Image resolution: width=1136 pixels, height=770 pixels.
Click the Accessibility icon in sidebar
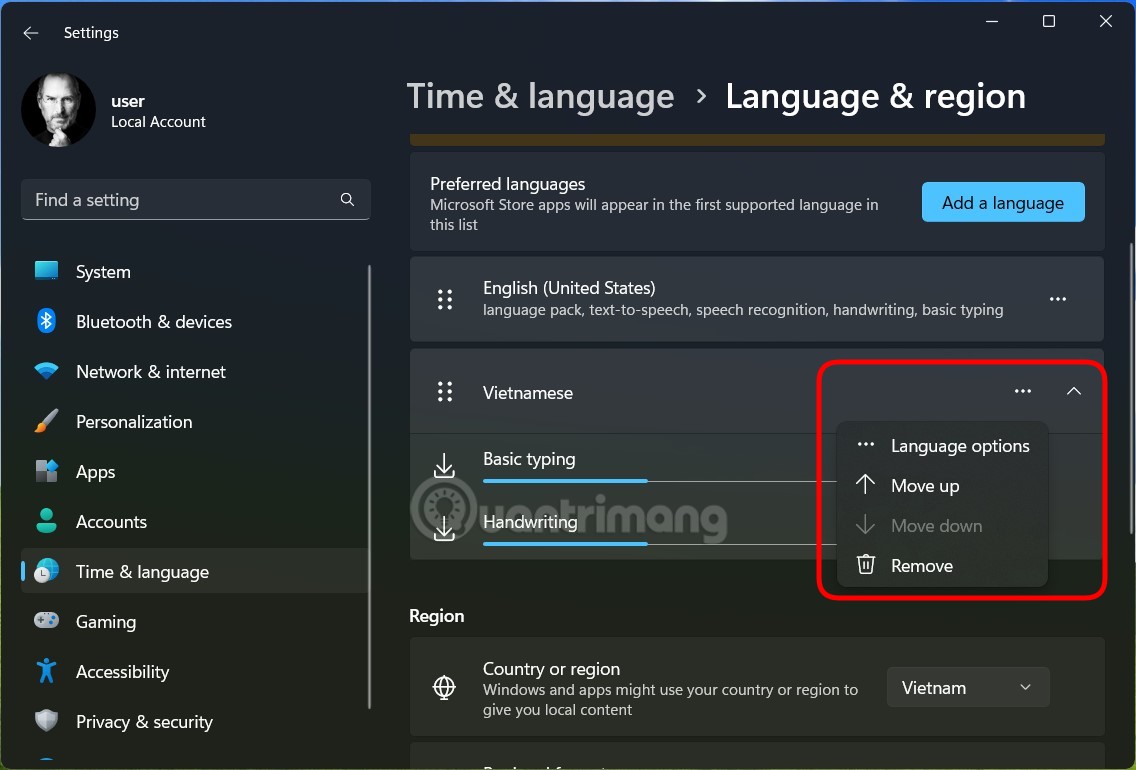click(46, 671)
